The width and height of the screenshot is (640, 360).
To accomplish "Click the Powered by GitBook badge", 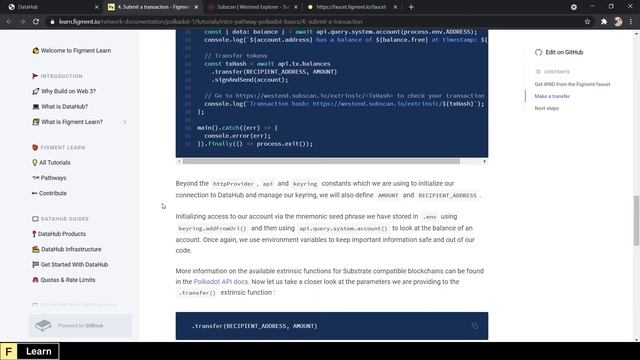I will click(x=80, y=326).
